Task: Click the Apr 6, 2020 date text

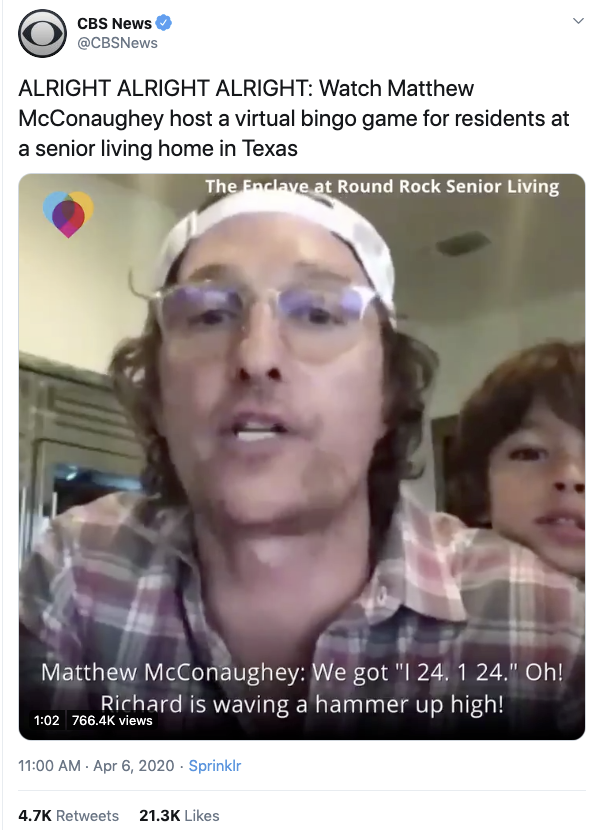Action: click(134, 765)
